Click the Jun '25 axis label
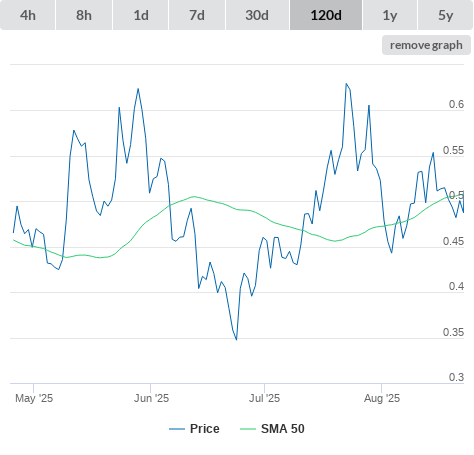This screenshot has width=474, height=455. click(151, 398)
